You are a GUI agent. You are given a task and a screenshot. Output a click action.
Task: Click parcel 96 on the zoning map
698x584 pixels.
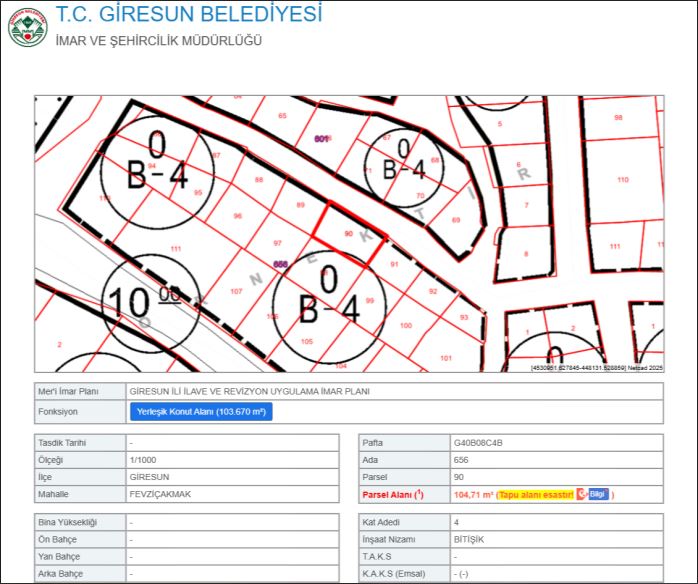tap(238, 216)
